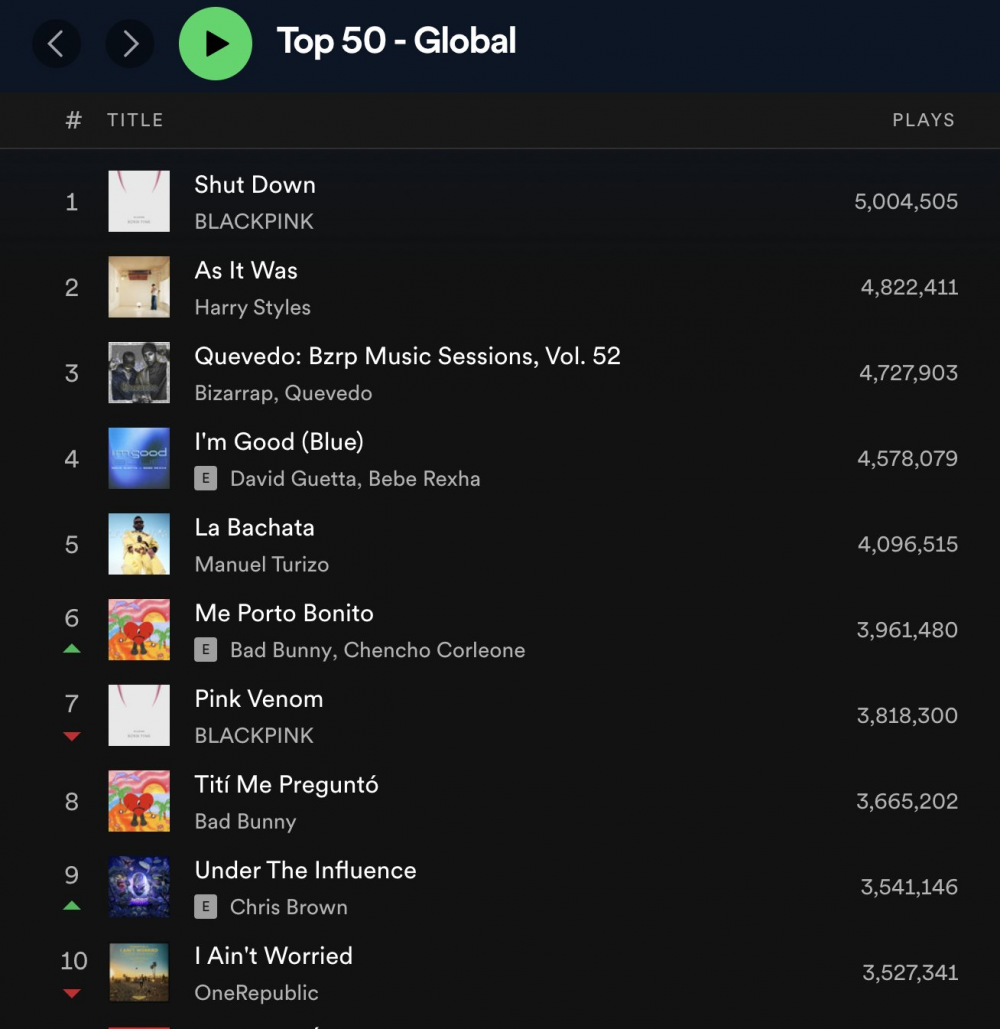
Task: Open the Me Porto Bonito cover art
Action: (139, 630)
